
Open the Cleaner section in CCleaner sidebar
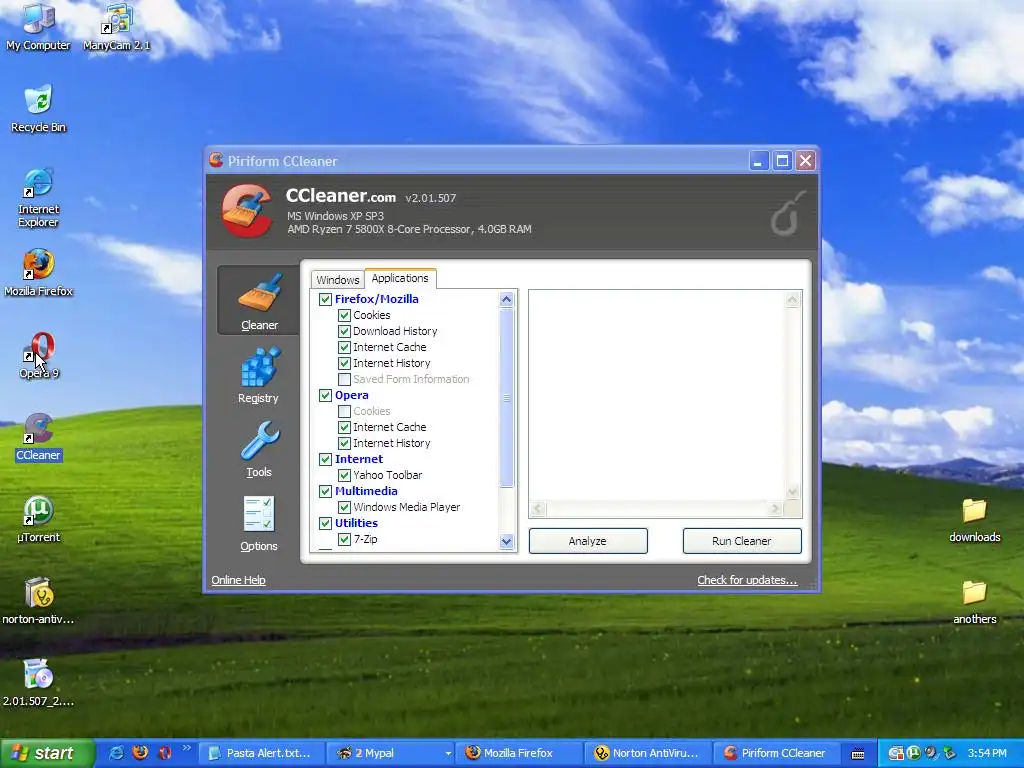[x=259, y=300]
